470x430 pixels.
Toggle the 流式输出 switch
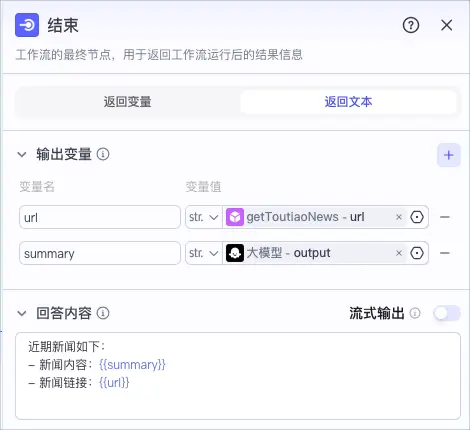click(x=447, y=313)
